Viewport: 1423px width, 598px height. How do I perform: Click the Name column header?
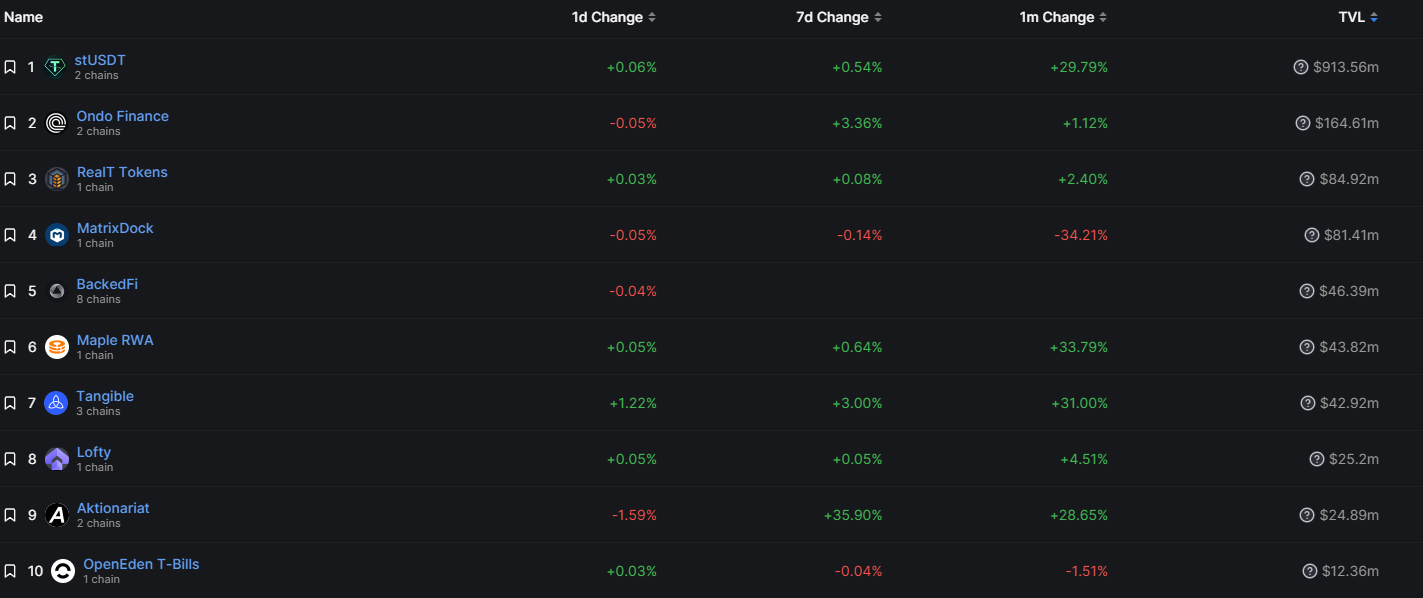(x=23, y=17)
